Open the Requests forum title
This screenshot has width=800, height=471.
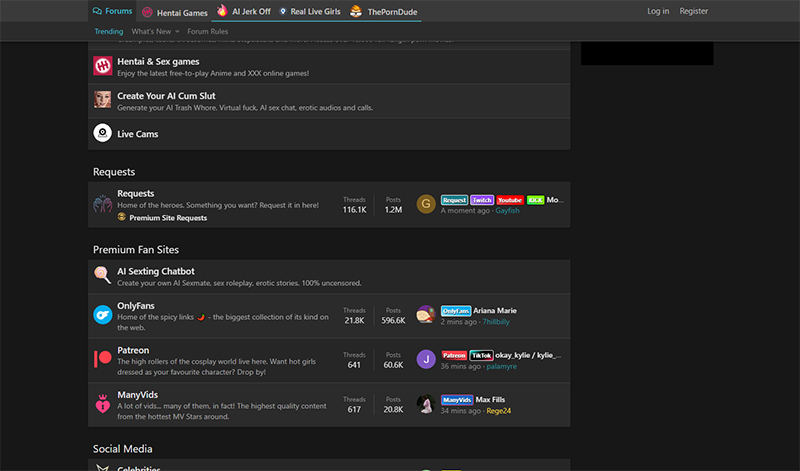[136, 193]
